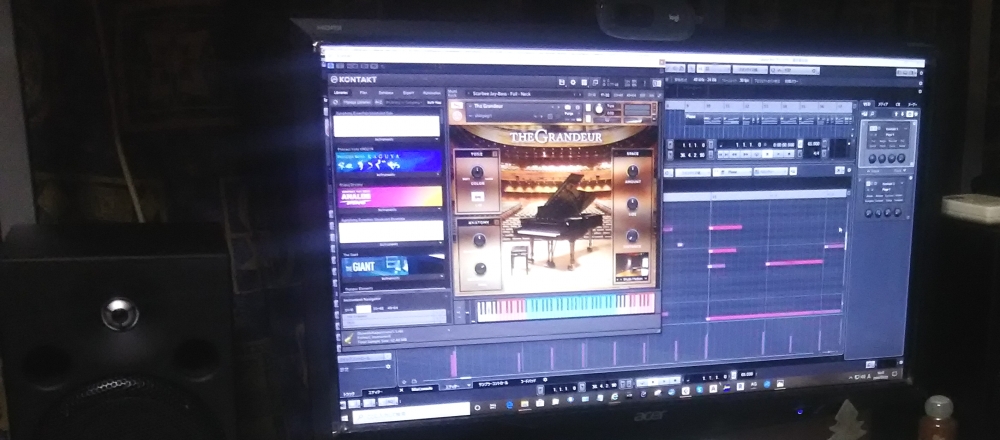Click Manage Libraries button
The width and height of the screenshot is (1000, 440).
(357, 103)
